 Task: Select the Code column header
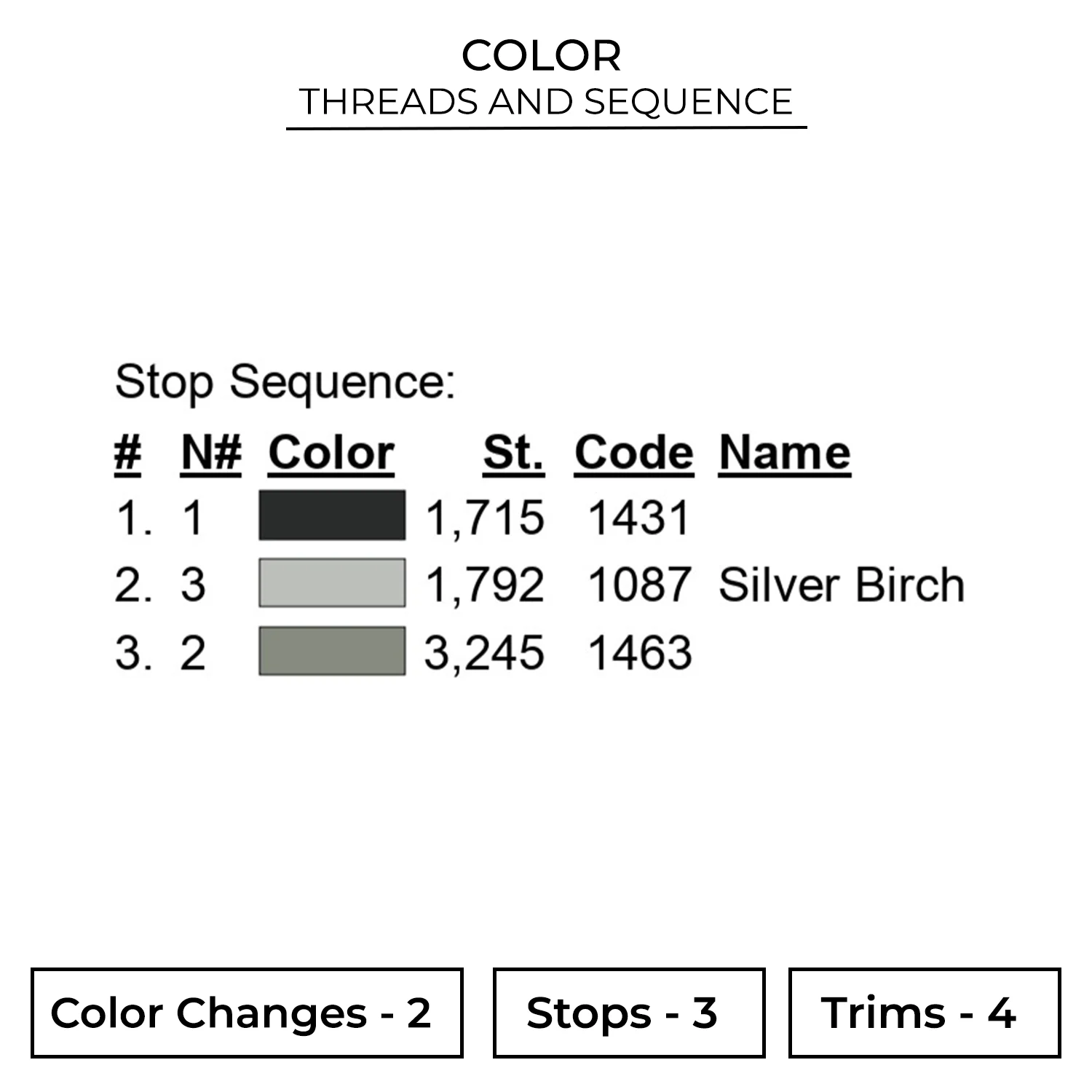(633, 453)
